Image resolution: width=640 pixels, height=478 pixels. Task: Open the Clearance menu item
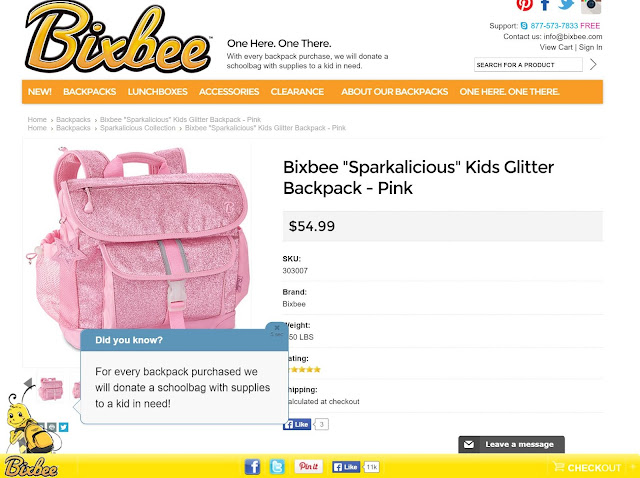tap(297, 91)
